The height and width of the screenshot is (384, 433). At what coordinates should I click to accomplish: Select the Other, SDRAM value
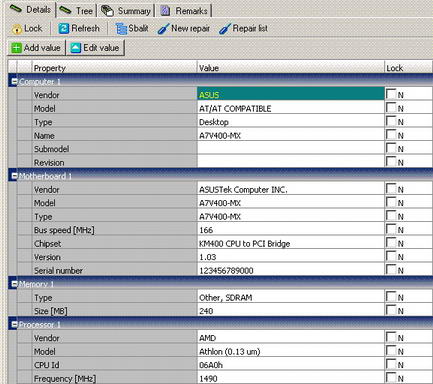291,297
